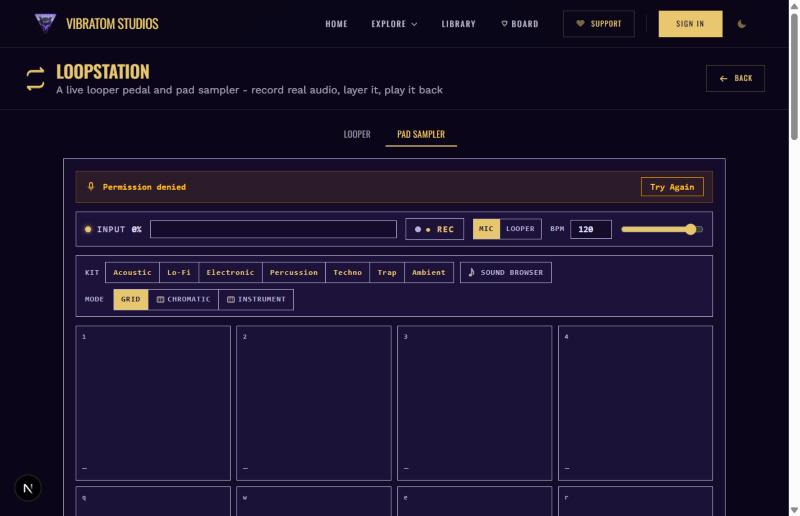Click the Vibratom Studios logo icon
The image size is (800, 516).
45,23
